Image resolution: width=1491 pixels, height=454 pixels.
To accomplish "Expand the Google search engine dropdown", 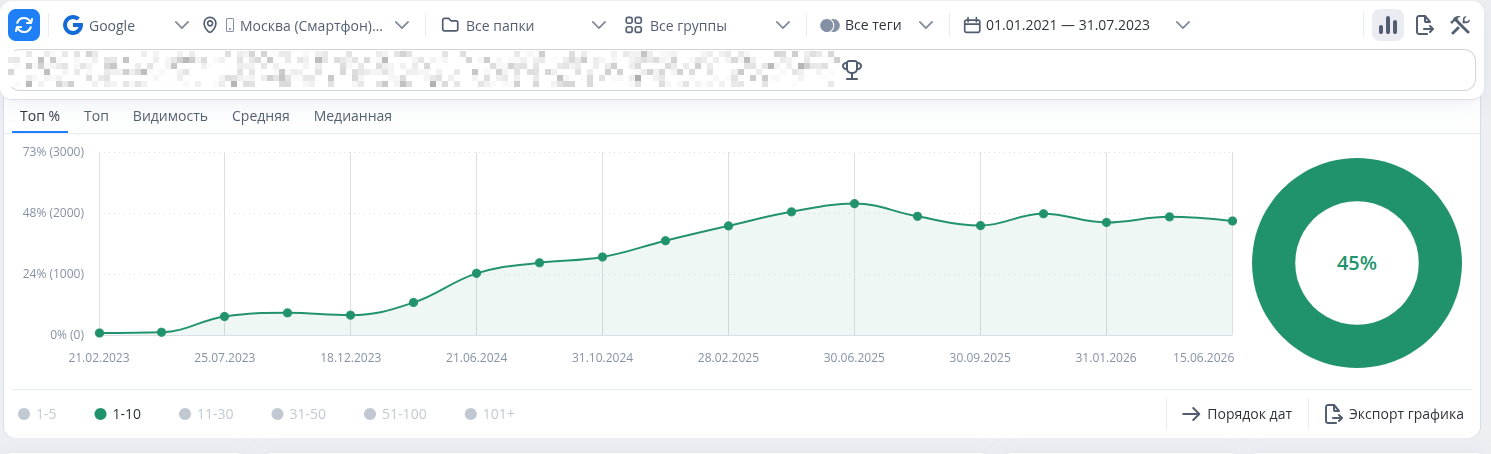I will coord(180,25).
